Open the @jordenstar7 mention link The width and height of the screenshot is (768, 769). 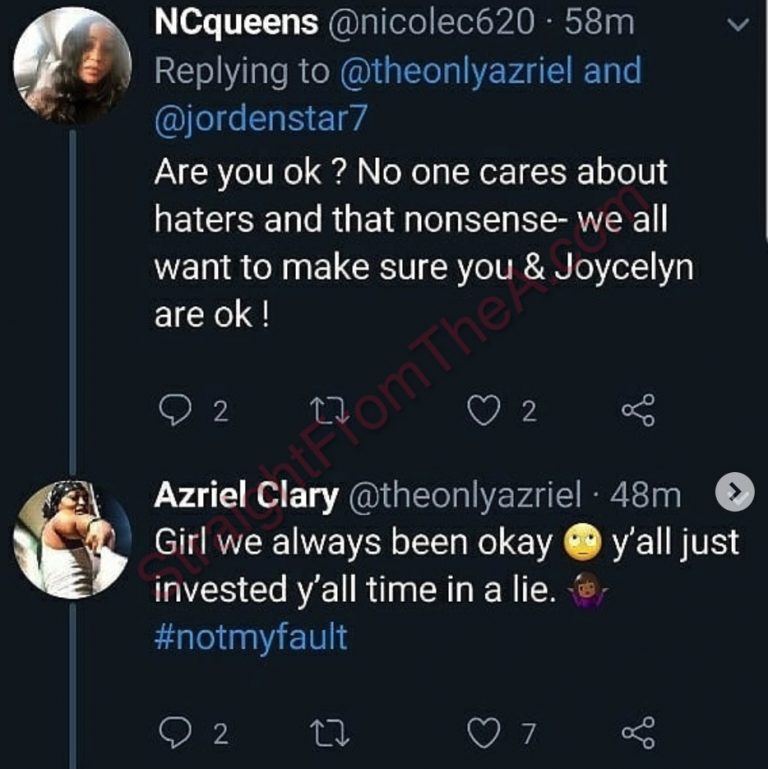pyautogui.click(x=261, y=119)
